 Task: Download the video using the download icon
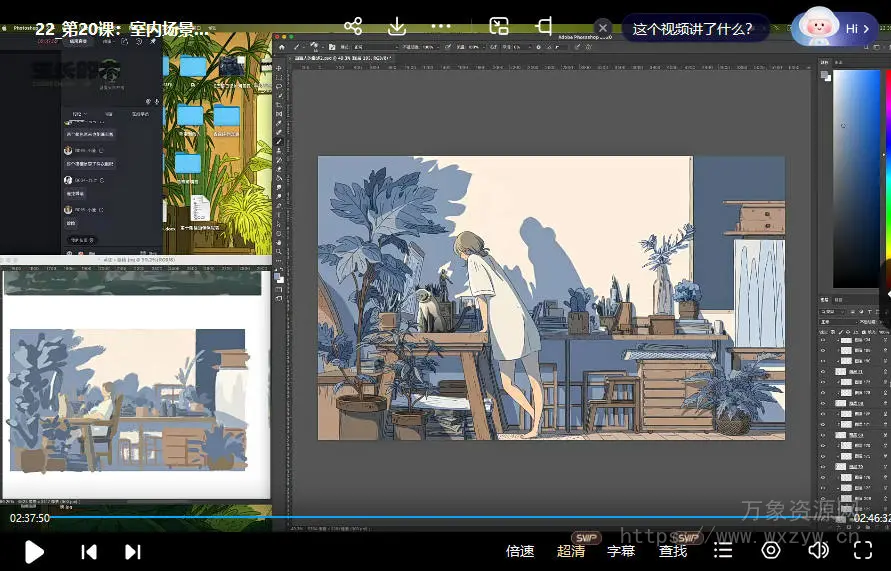tap(397, 26)
